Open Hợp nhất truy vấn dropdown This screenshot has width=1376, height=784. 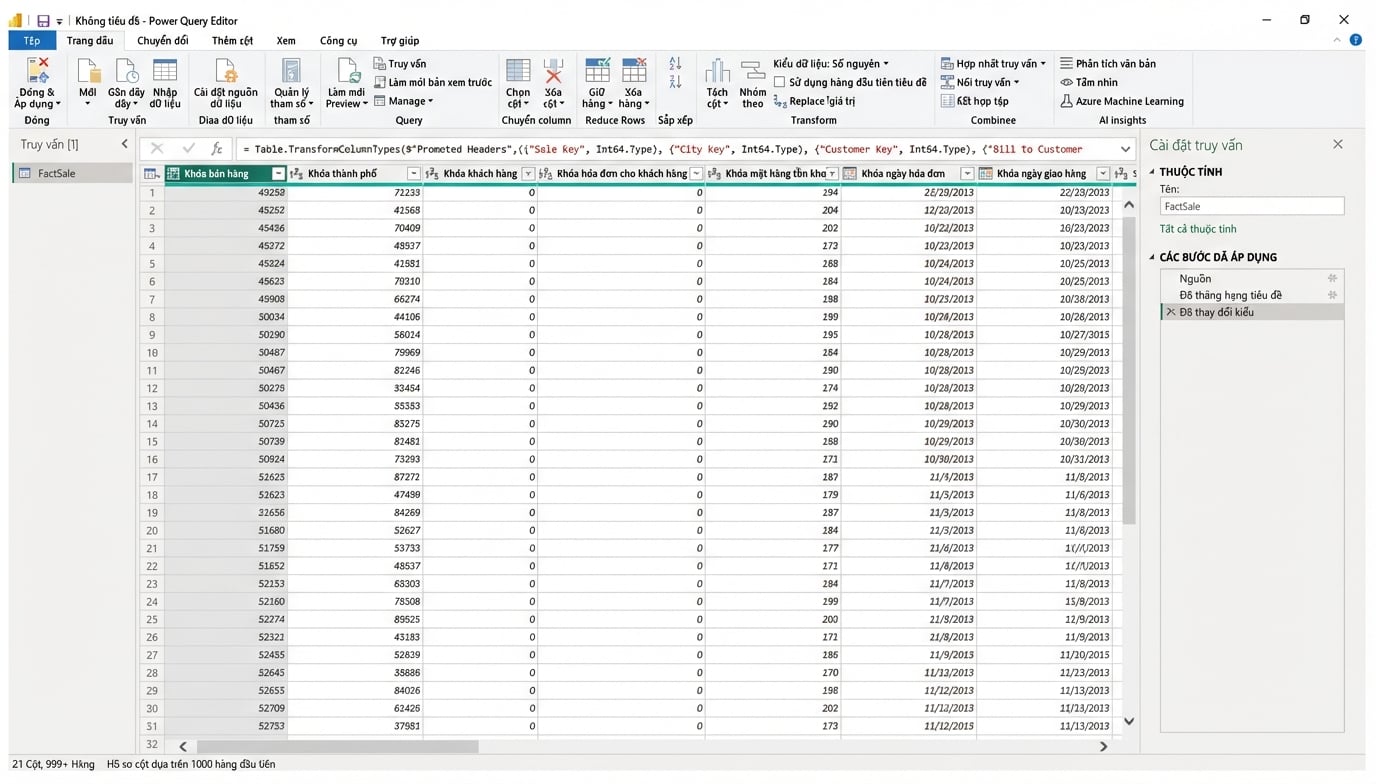pos(993,63)
